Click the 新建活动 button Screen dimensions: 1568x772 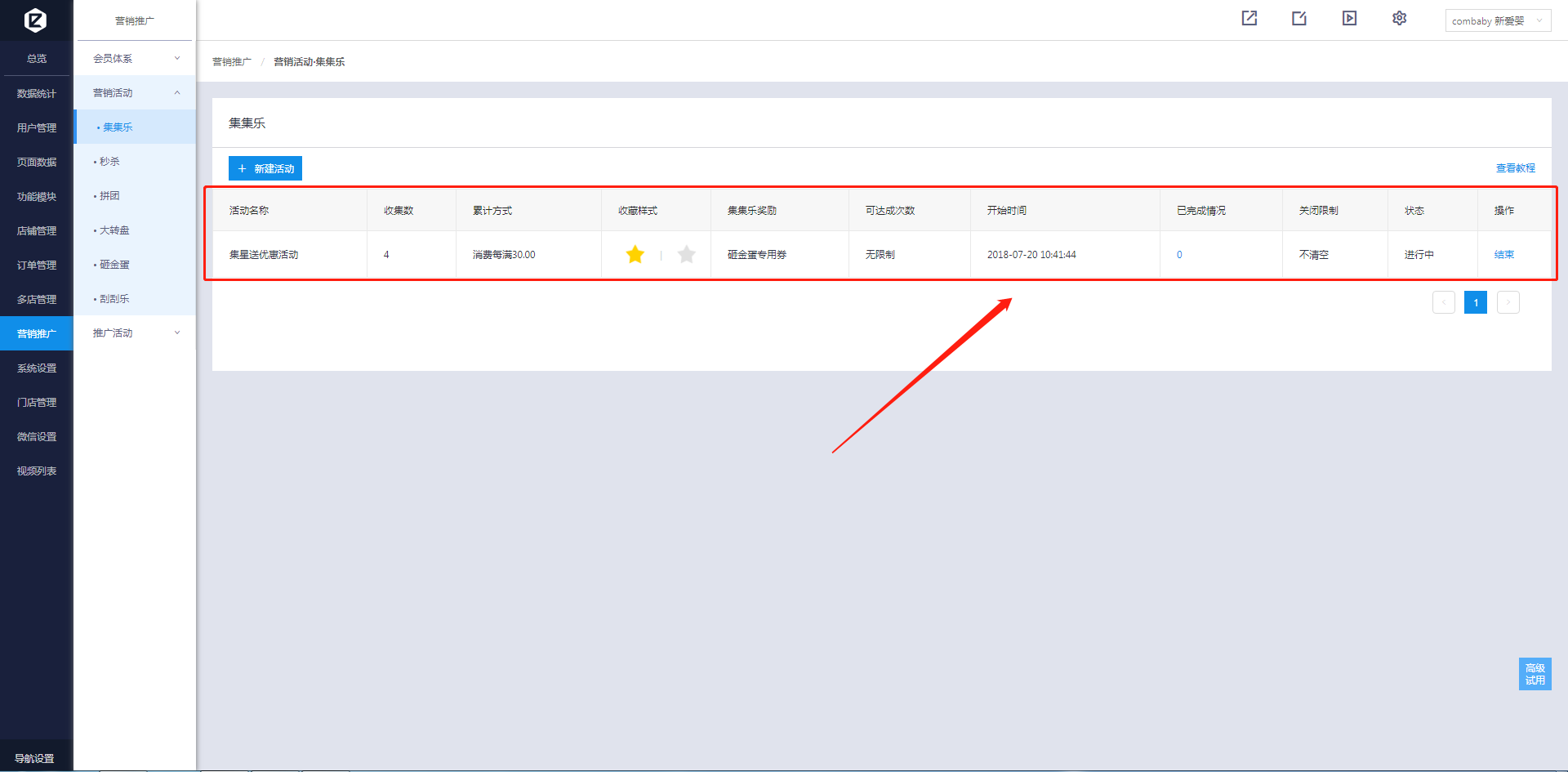tap(265, 168)
